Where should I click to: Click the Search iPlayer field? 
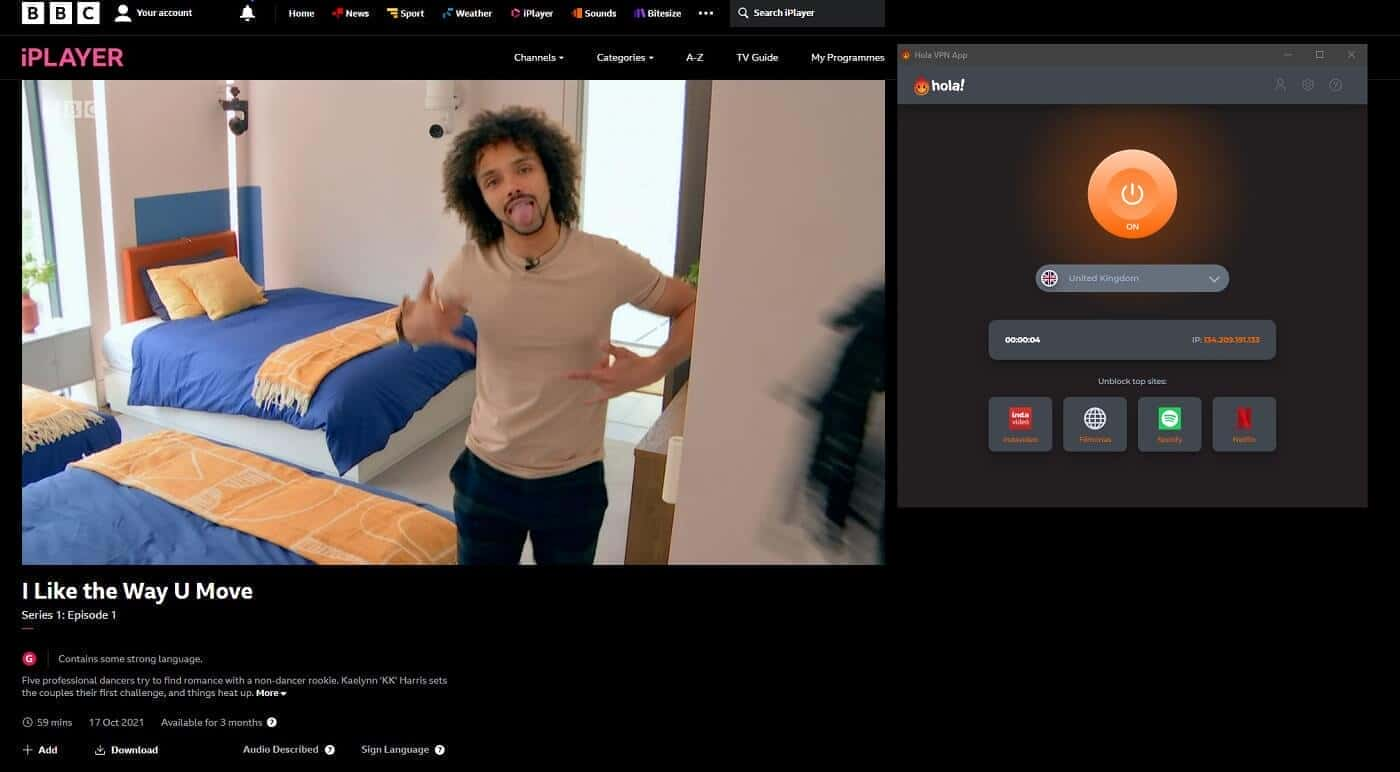807,13
